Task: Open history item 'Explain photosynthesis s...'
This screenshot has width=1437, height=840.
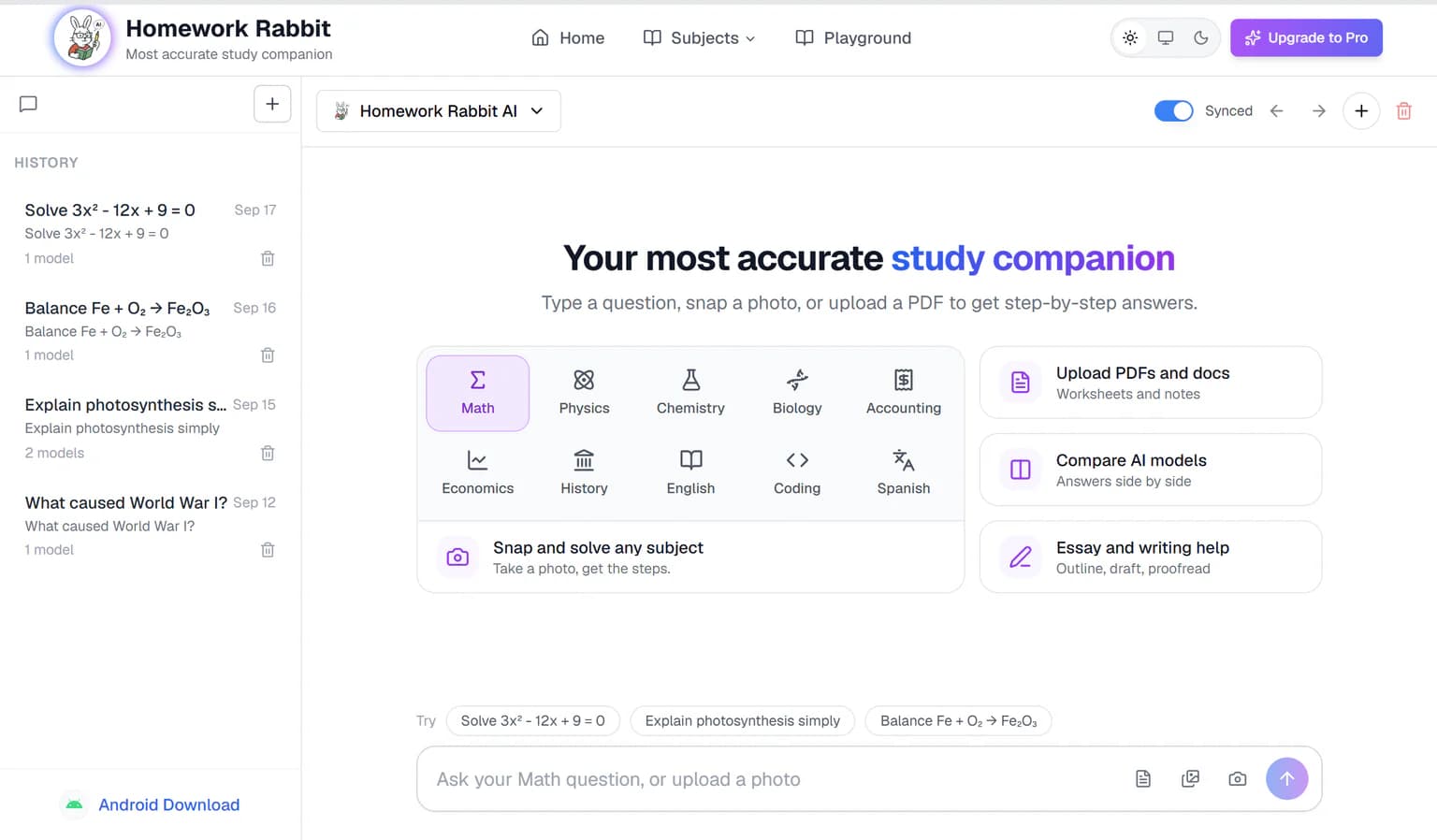Action: click(150, 428)
